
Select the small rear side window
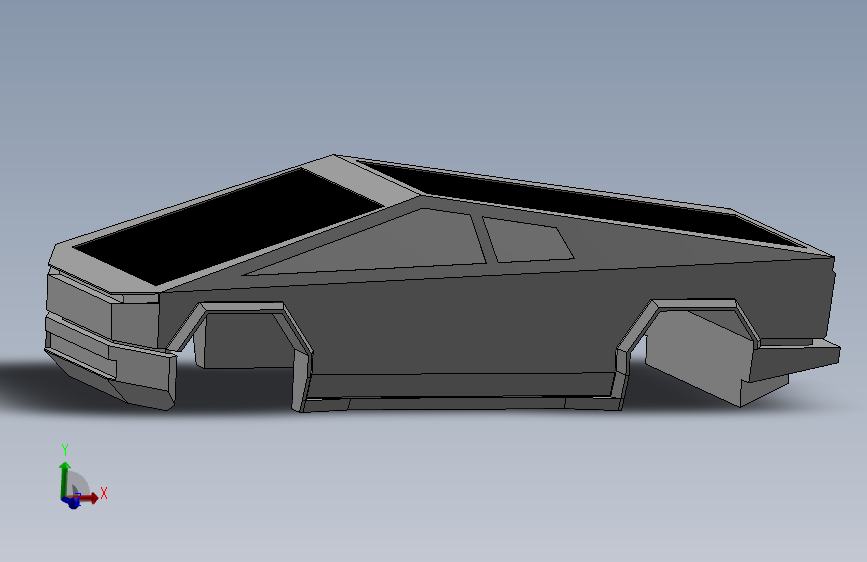pyautogui.click(x=528, y=241)
